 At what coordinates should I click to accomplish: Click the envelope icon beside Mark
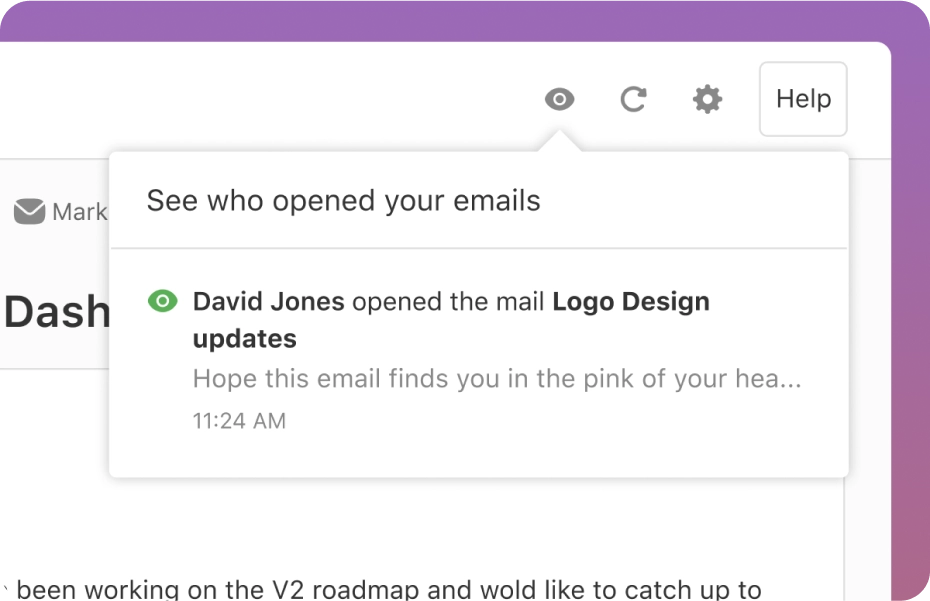tap(29, 212)
